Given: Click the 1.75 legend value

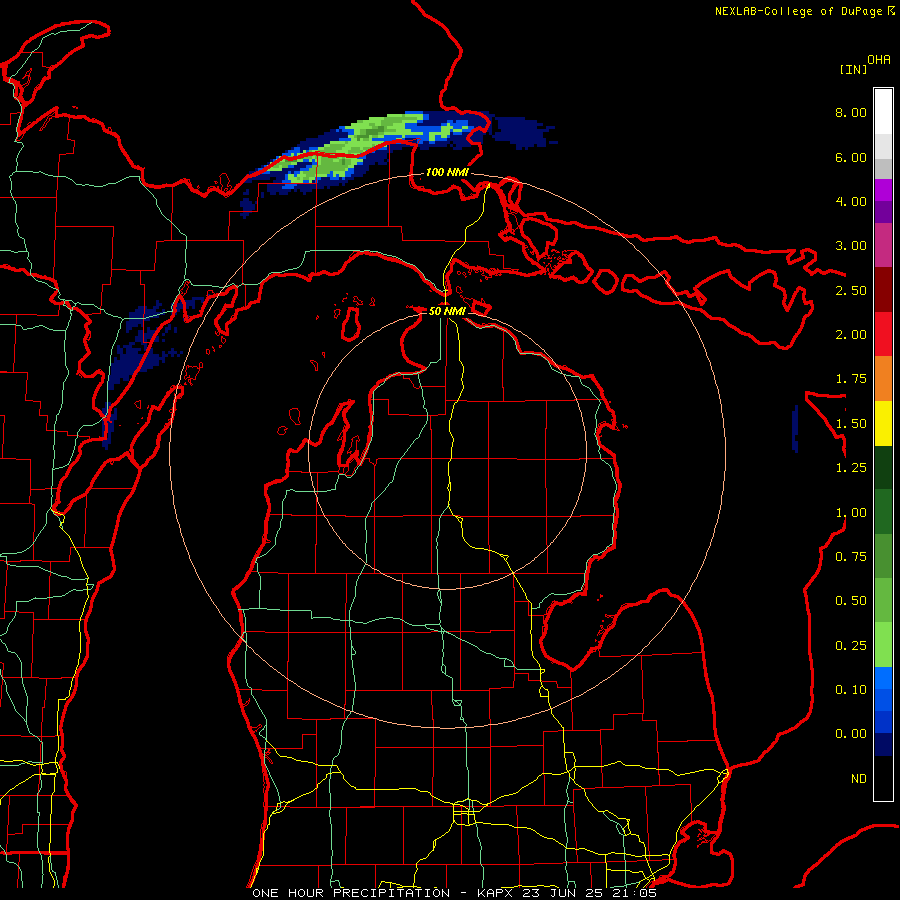Looking at the screenshot, I should pos(851,379).
